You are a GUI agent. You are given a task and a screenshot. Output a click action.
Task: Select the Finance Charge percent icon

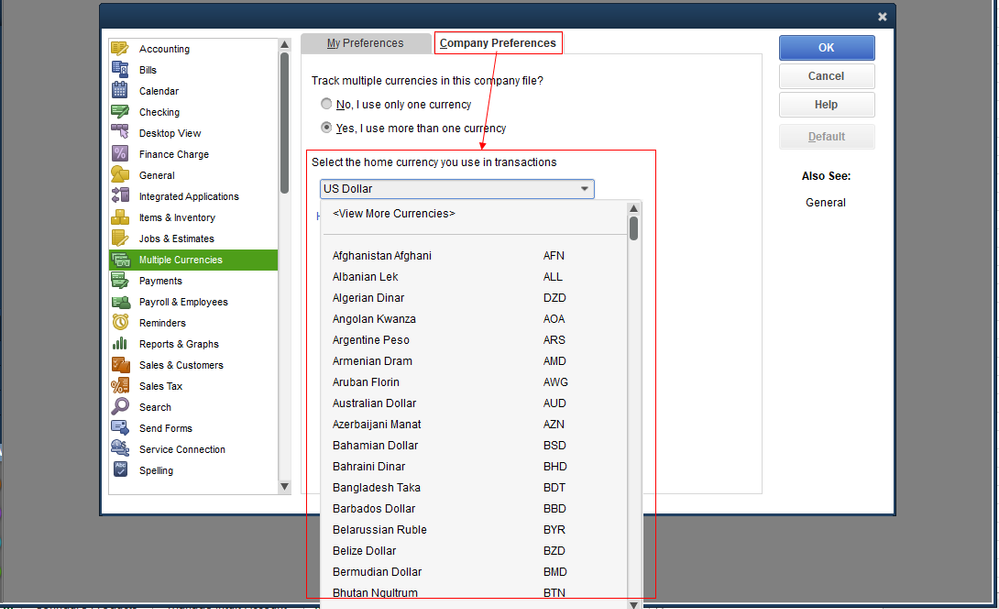[x=120, y=154]
